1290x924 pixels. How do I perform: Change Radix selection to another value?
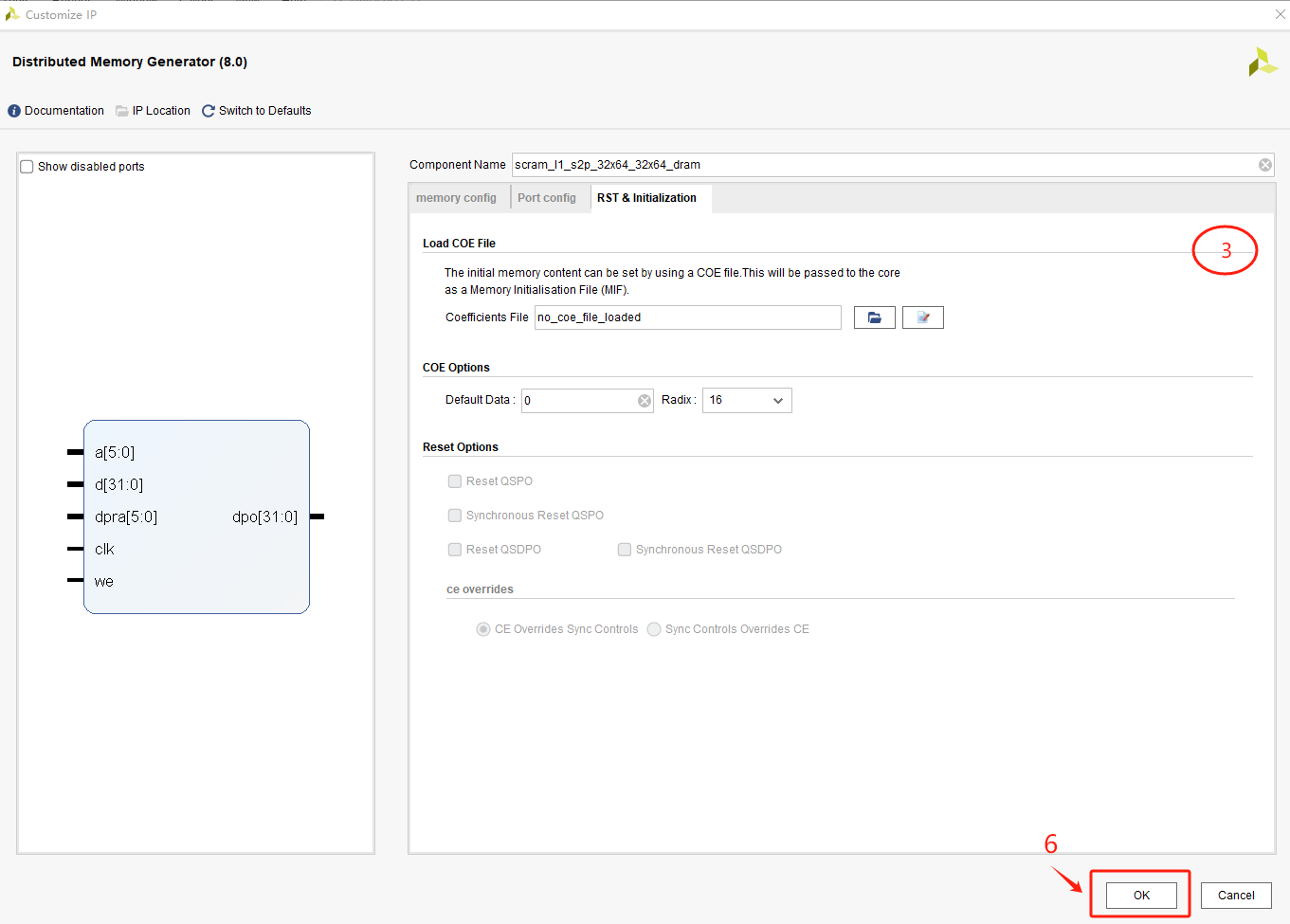pyautogui.click(x=749, y=400)
